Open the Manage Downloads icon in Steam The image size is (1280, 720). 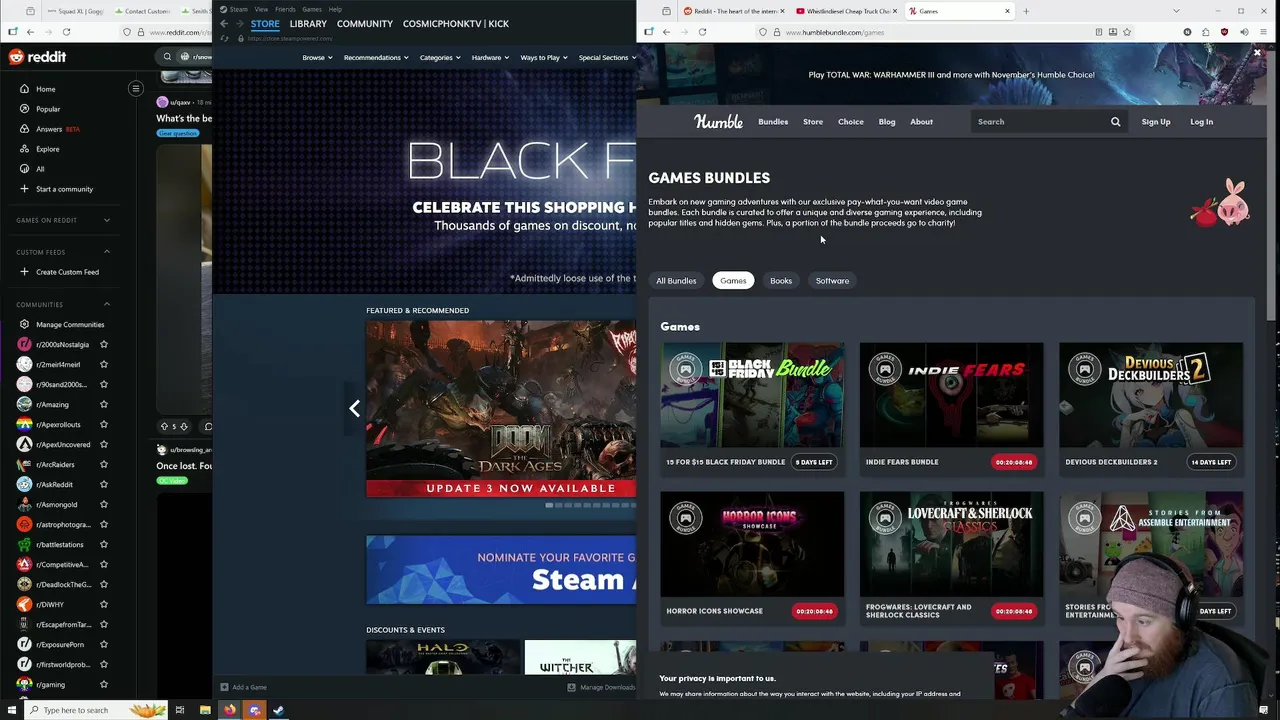pyautogui.click(x=571, y=687)
